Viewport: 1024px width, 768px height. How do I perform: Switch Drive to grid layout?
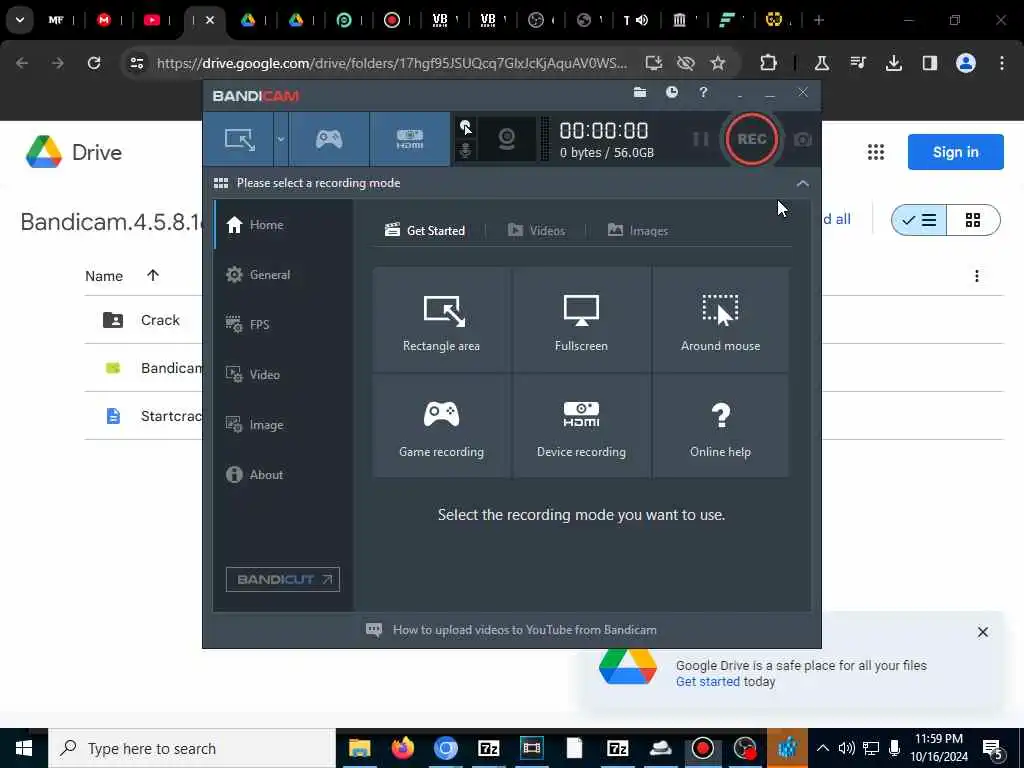(x=973, y=220)
